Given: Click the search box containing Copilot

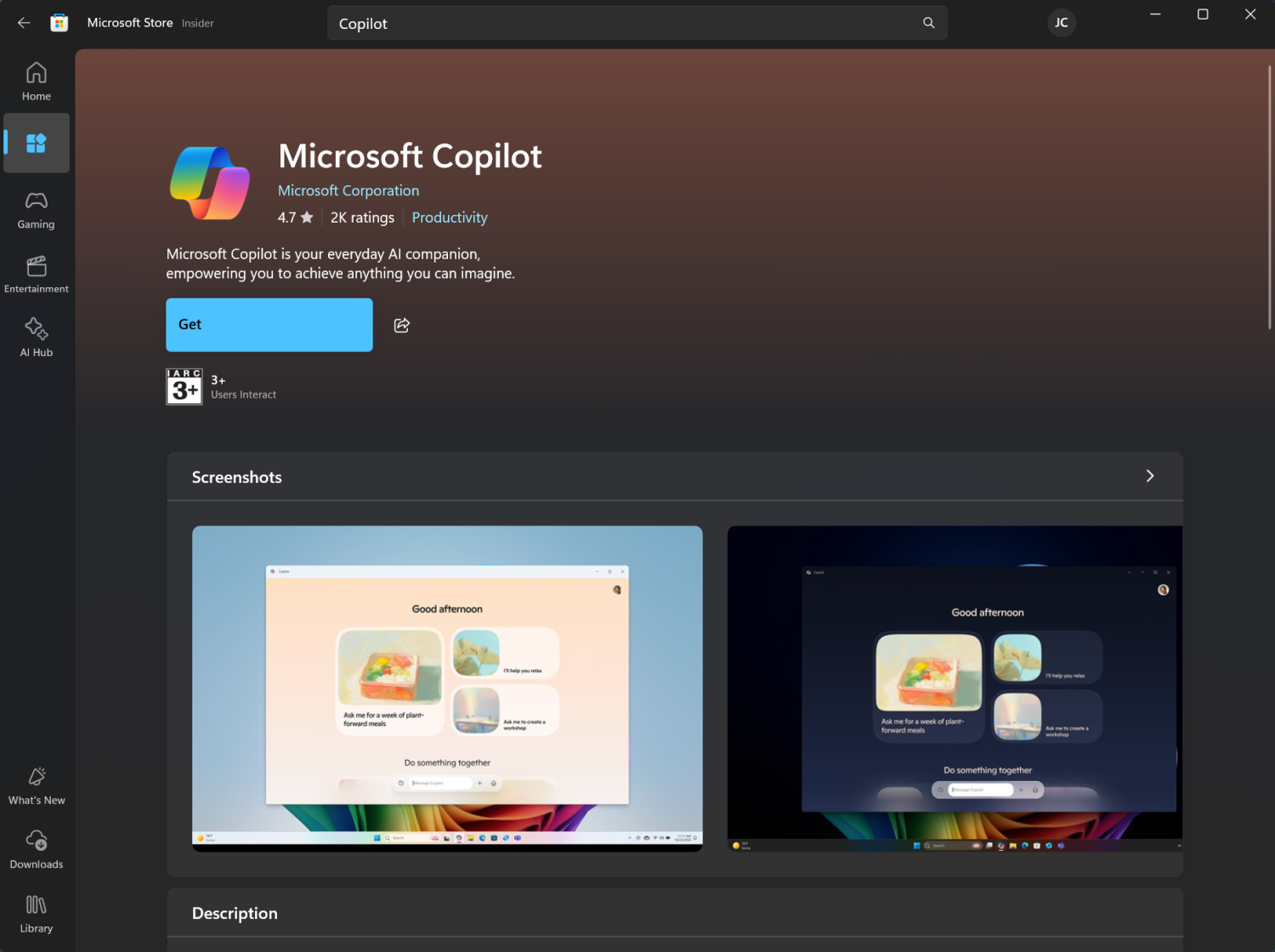Looking at the screenshot, I should [x=637, y=23].
